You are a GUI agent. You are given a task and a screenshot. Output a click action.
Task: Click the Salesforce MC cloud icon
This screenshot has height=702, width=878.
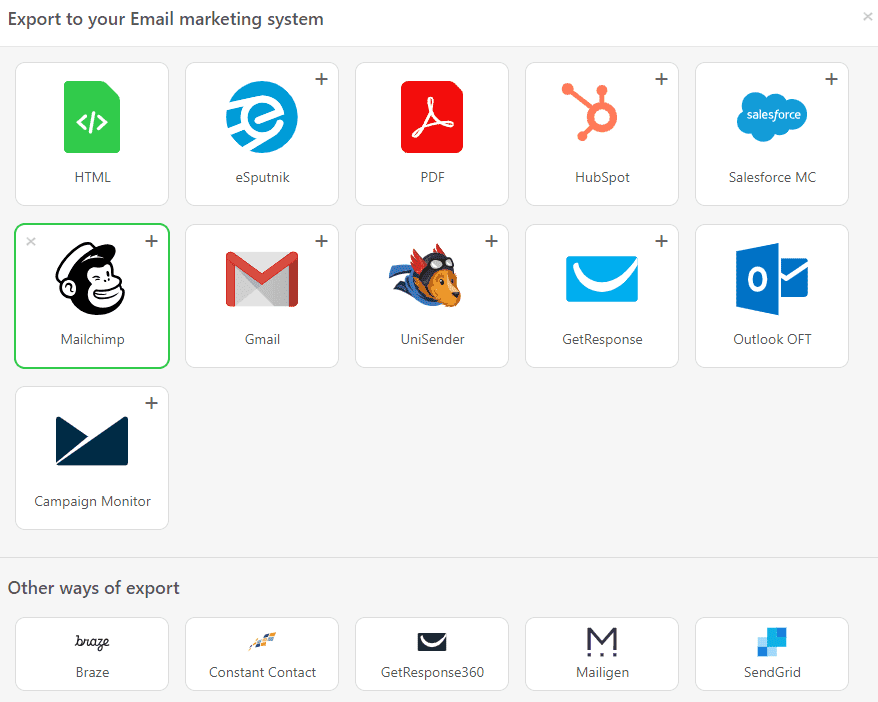click(x=771, y=116)
